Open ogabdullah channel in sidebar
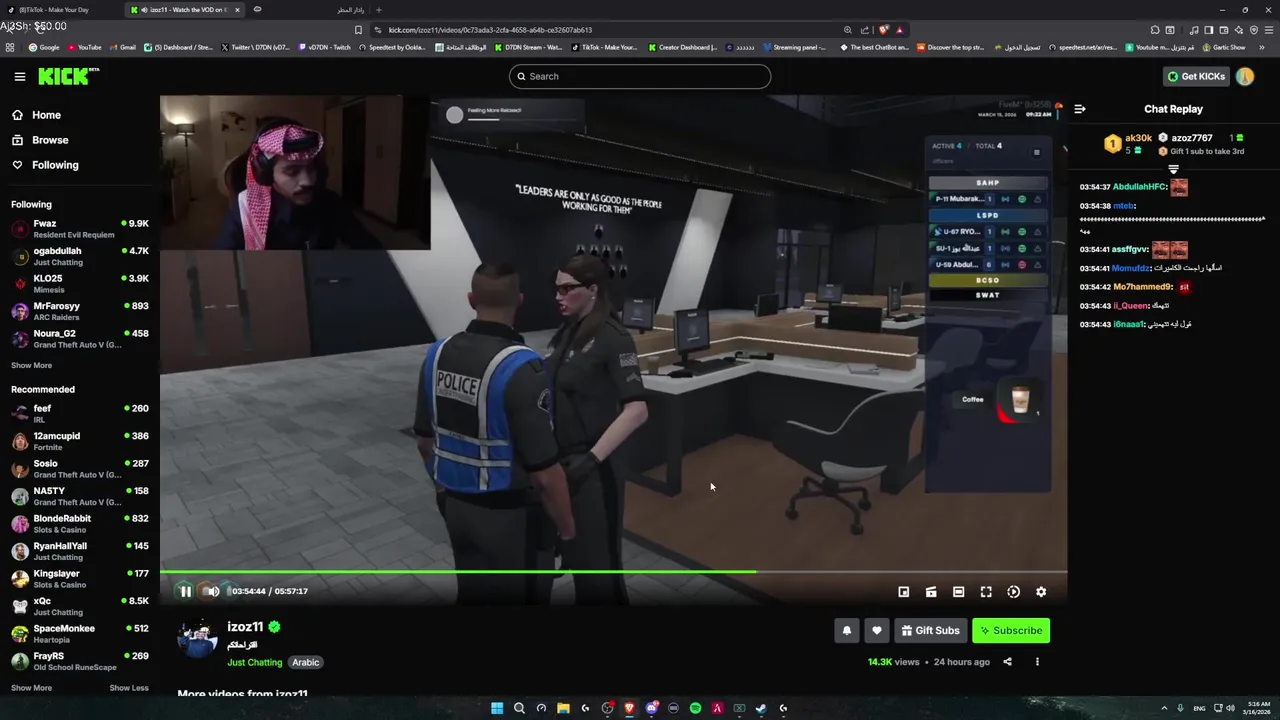The image size is (1280, 720). pyautogui.click(x=80, y=256)
